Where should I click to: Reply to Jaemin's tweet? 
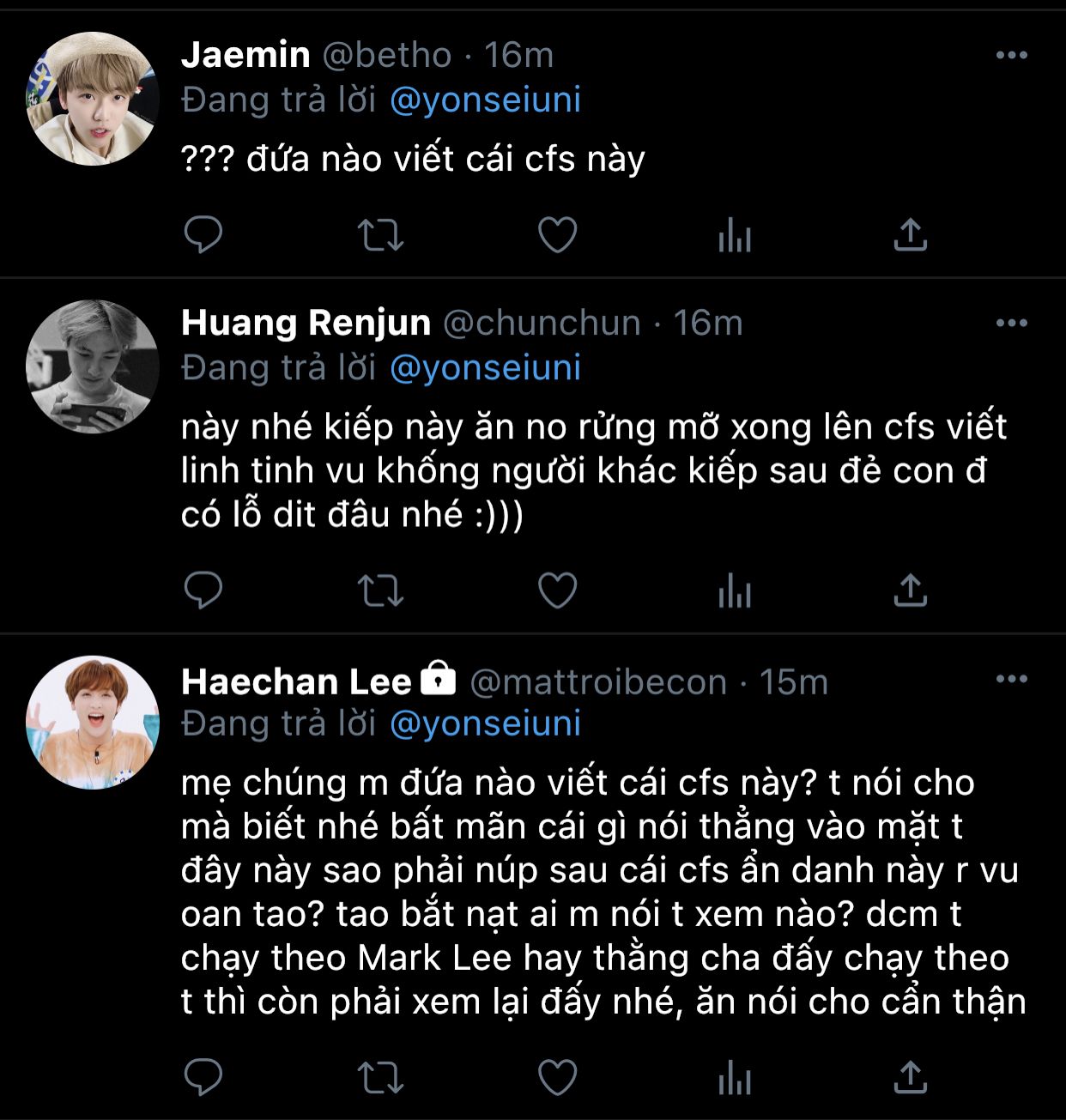203,234
